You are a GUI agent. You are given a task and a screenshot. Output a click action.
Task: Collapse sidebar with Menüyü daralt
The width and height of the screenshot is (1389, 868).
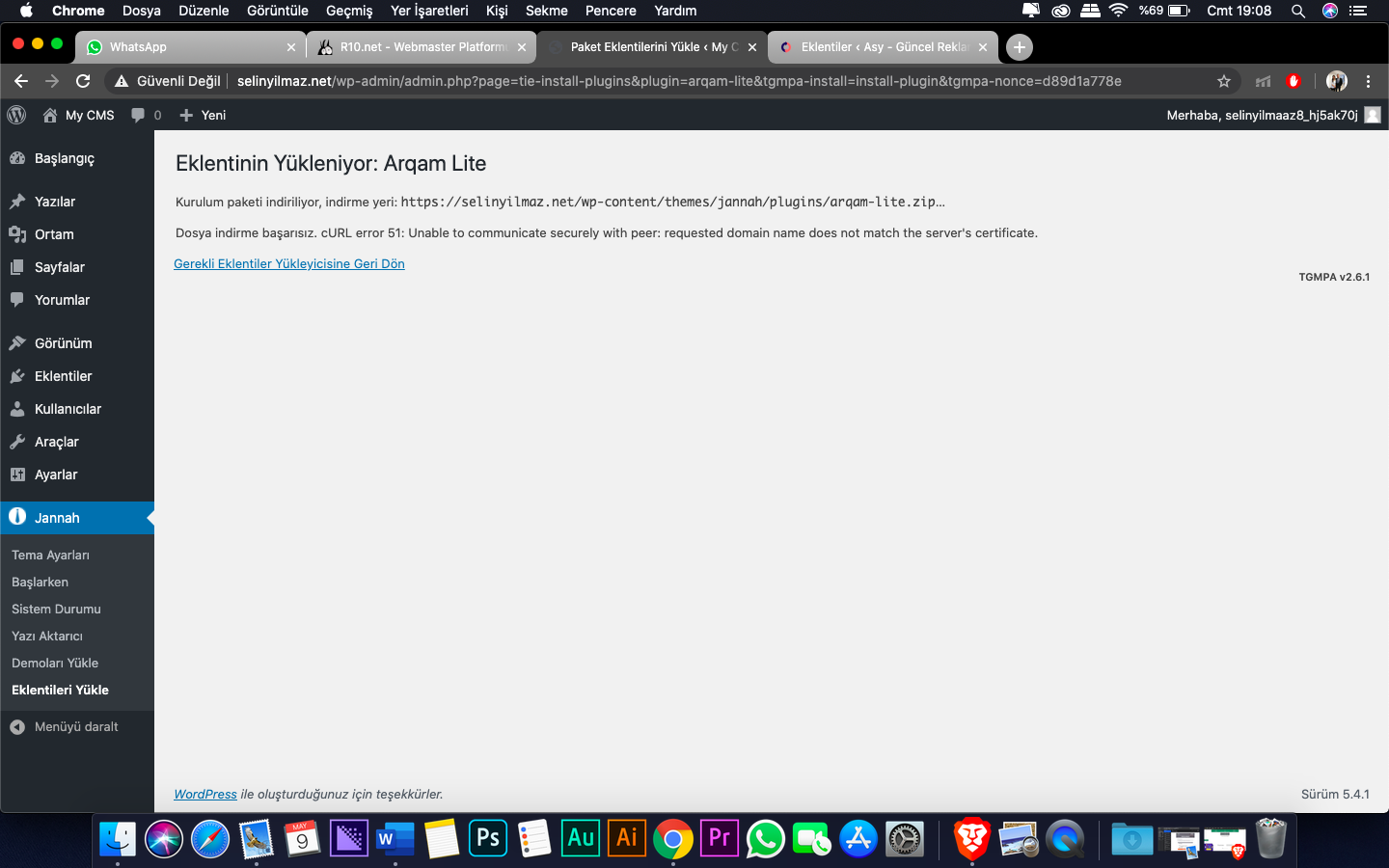click(77, 726)
